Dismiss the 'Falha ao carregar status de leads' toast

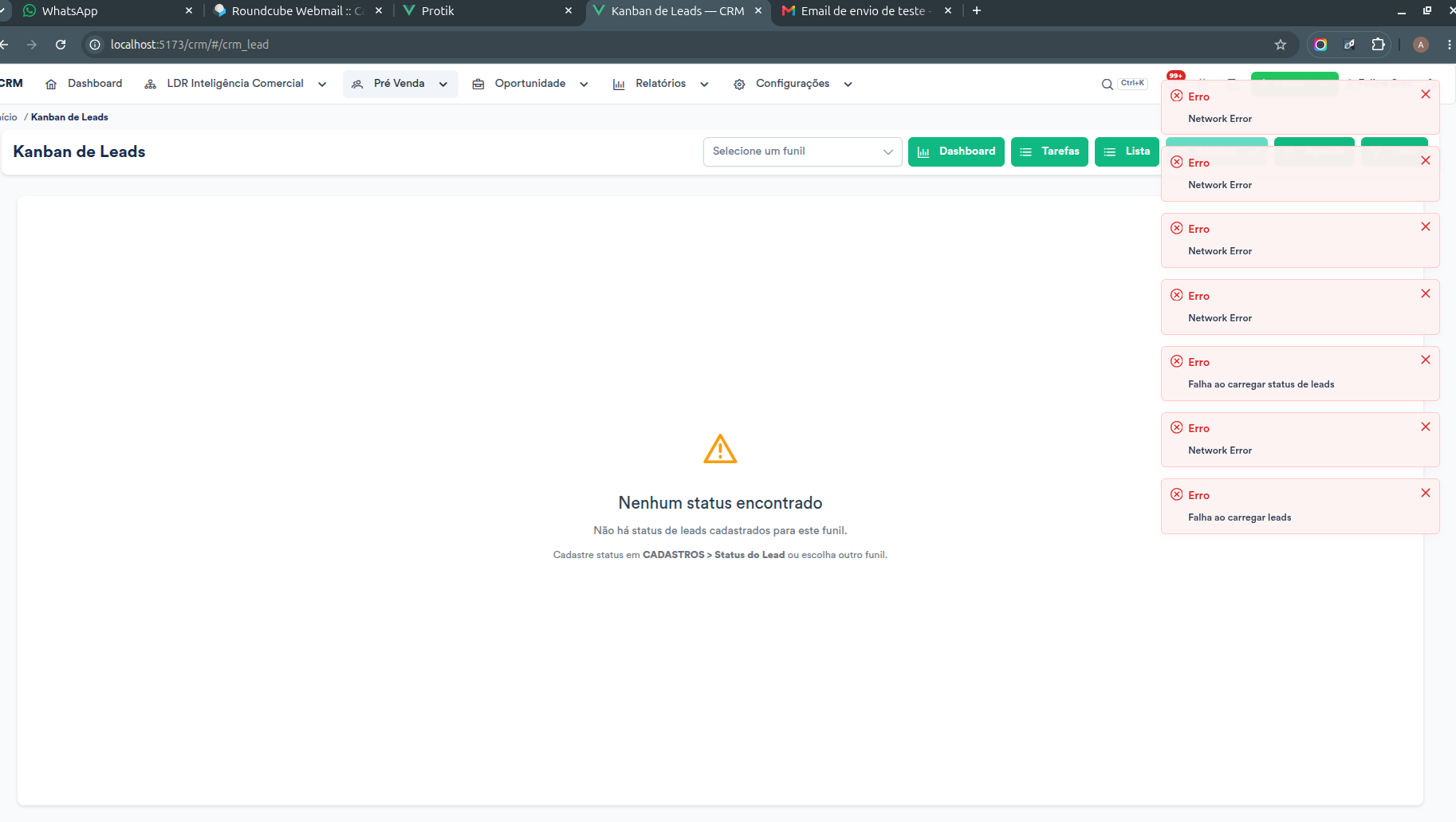tap(1426, 360)
